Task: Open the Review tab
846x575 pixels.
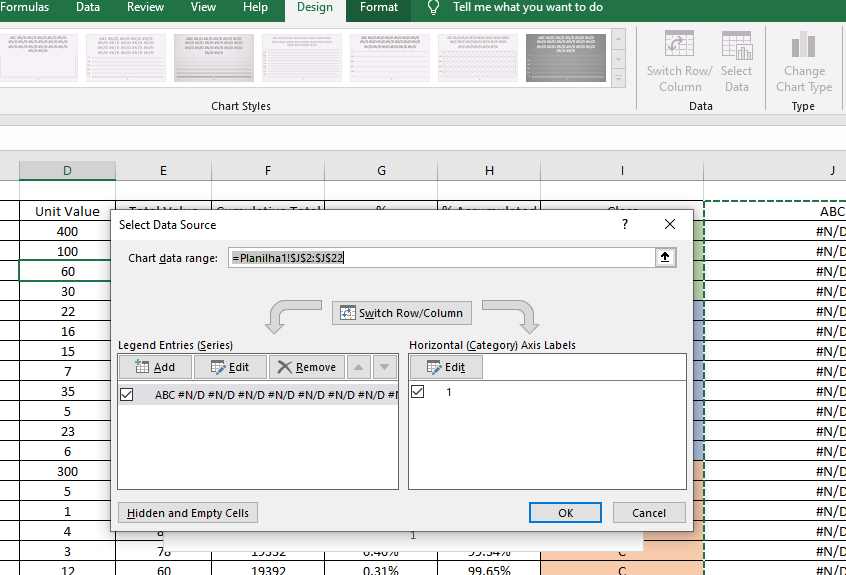Action: point(145,8)
